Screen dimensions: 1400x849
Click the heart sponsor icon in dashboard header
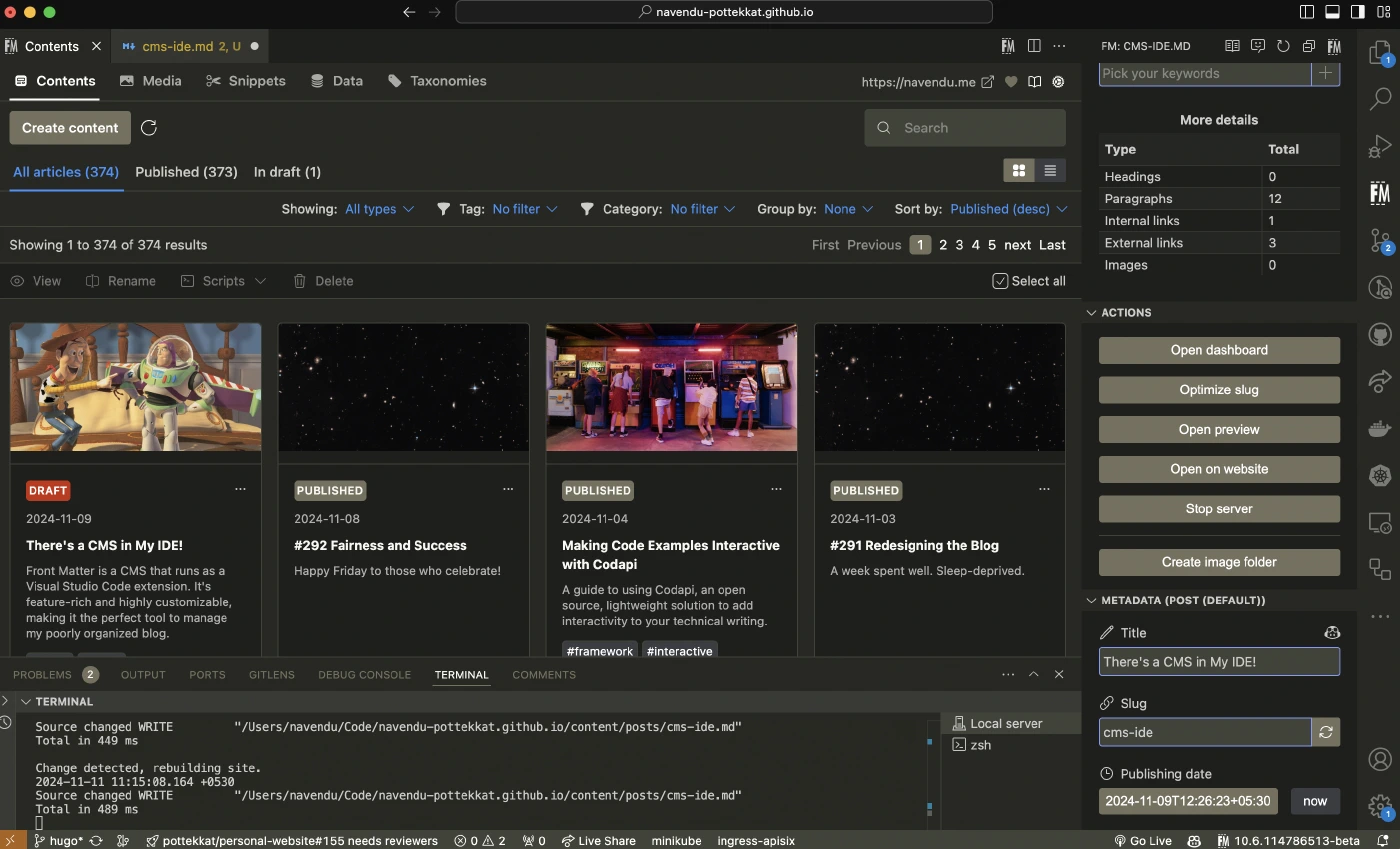(1011, 82)
